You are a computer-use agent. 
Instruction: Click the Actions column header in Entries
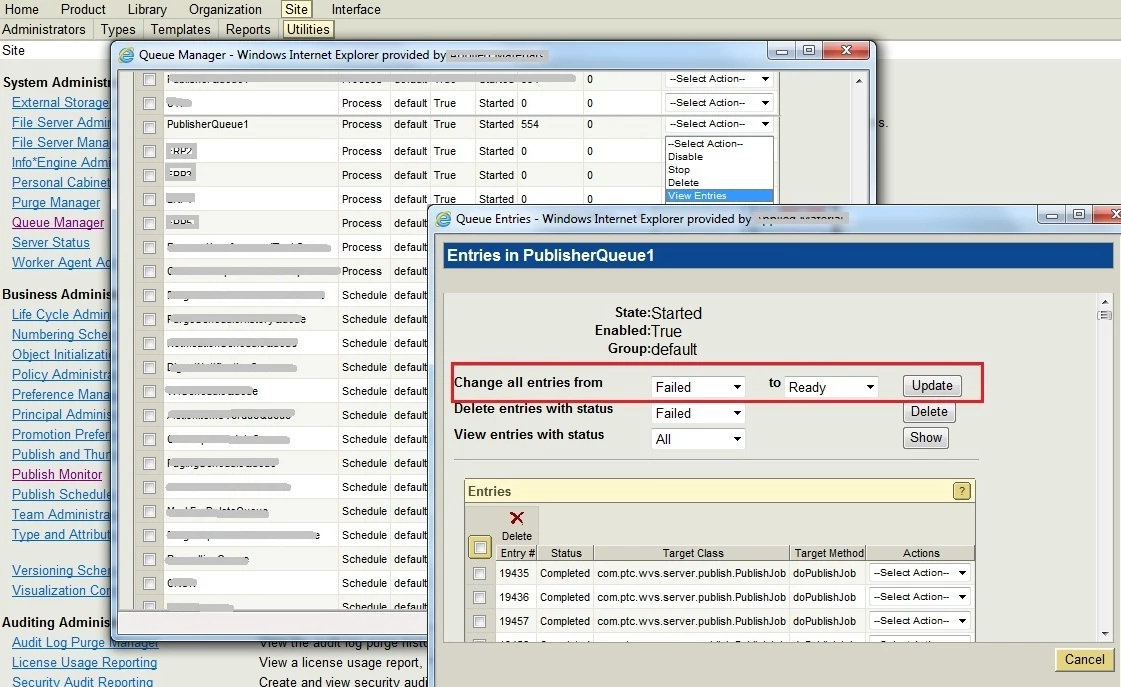click(921, 553)
